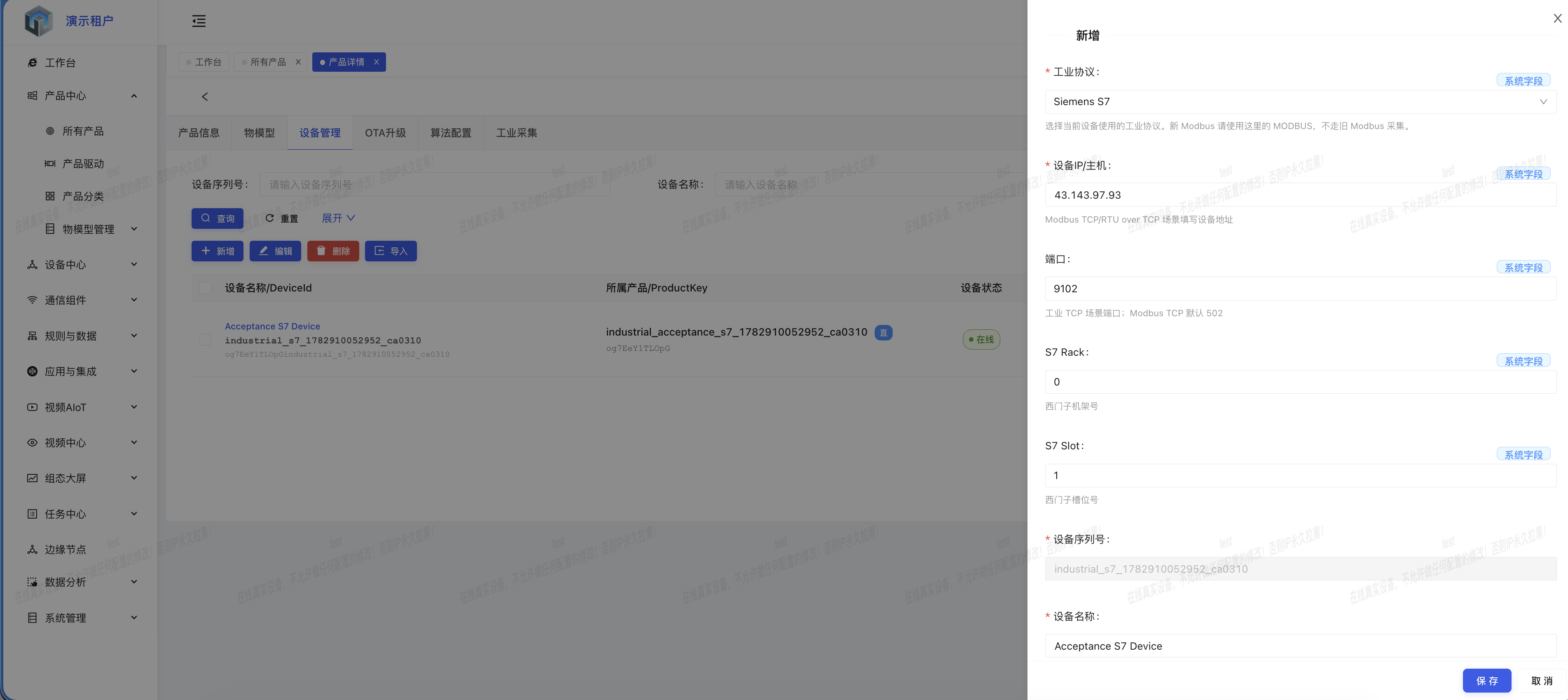Image resolution: width=1568 pixels, height=700 pixels.
Task: Click the 导入 import button
Action: 391,251
